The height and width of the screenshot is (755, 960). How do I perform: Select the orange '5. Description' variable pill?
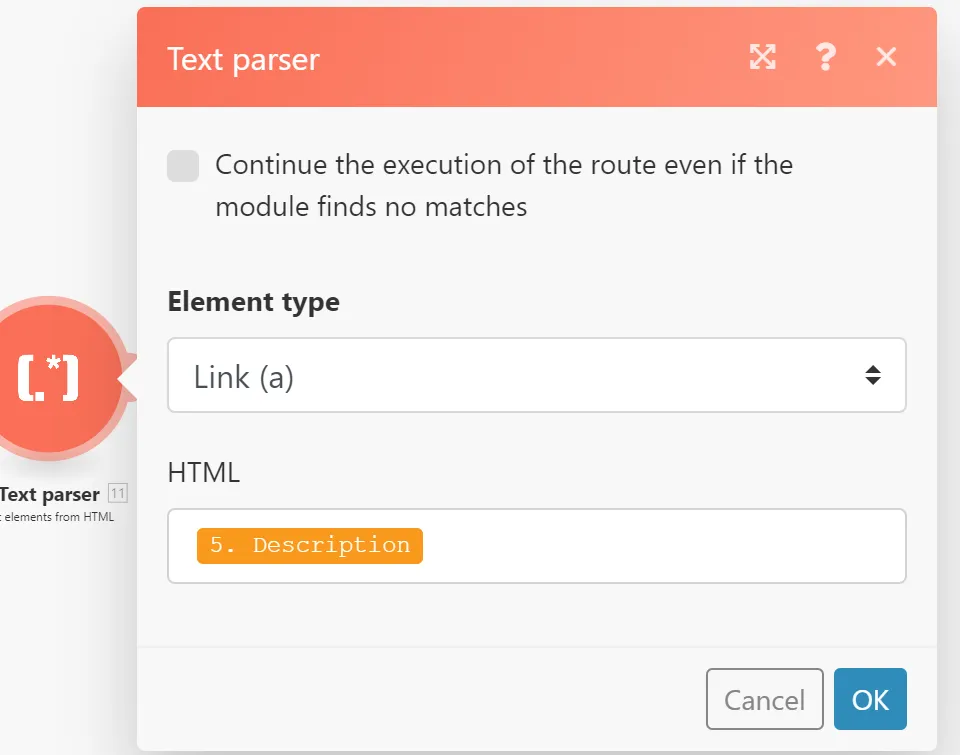[310, 546]
